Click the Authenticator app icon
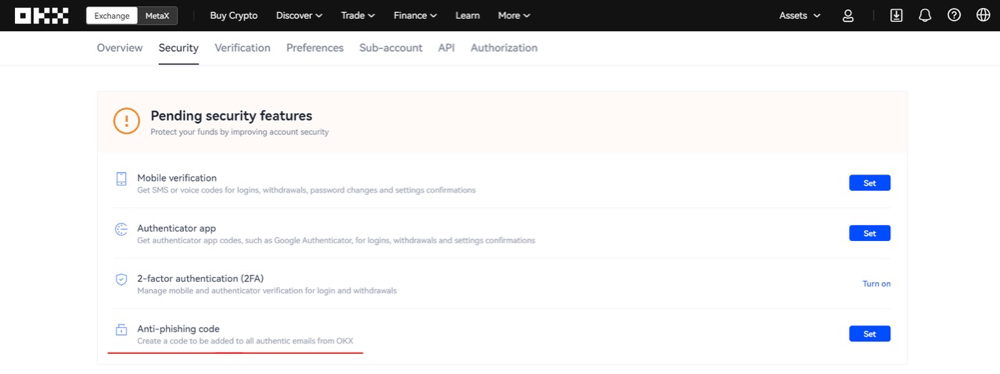This screenshot has width=1000, height=374. (121, 230)
